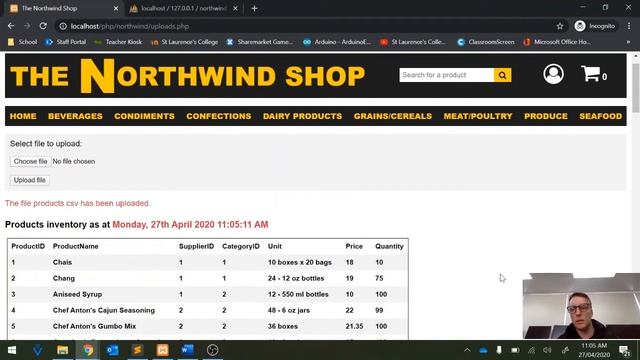
Task: Select the Chais product name cell
Action: 62,262
